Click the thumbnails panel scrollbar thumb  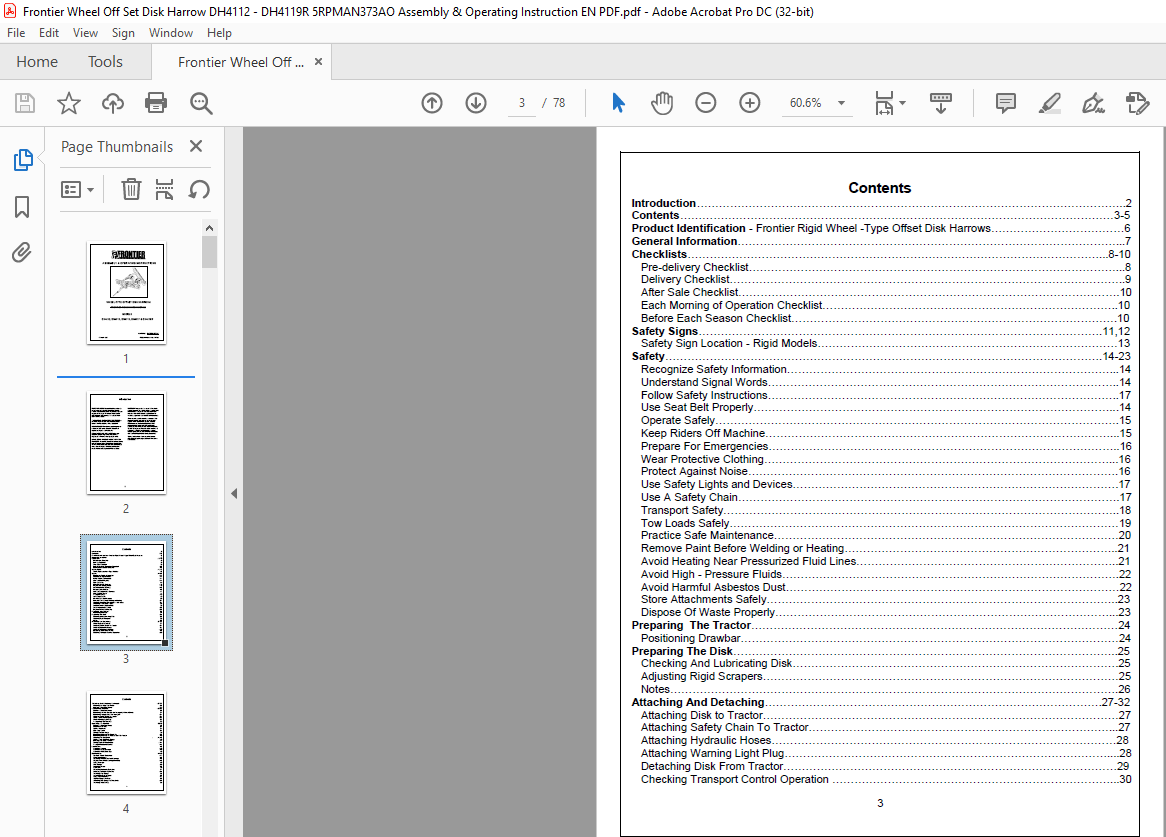click(x=210, y=251)
